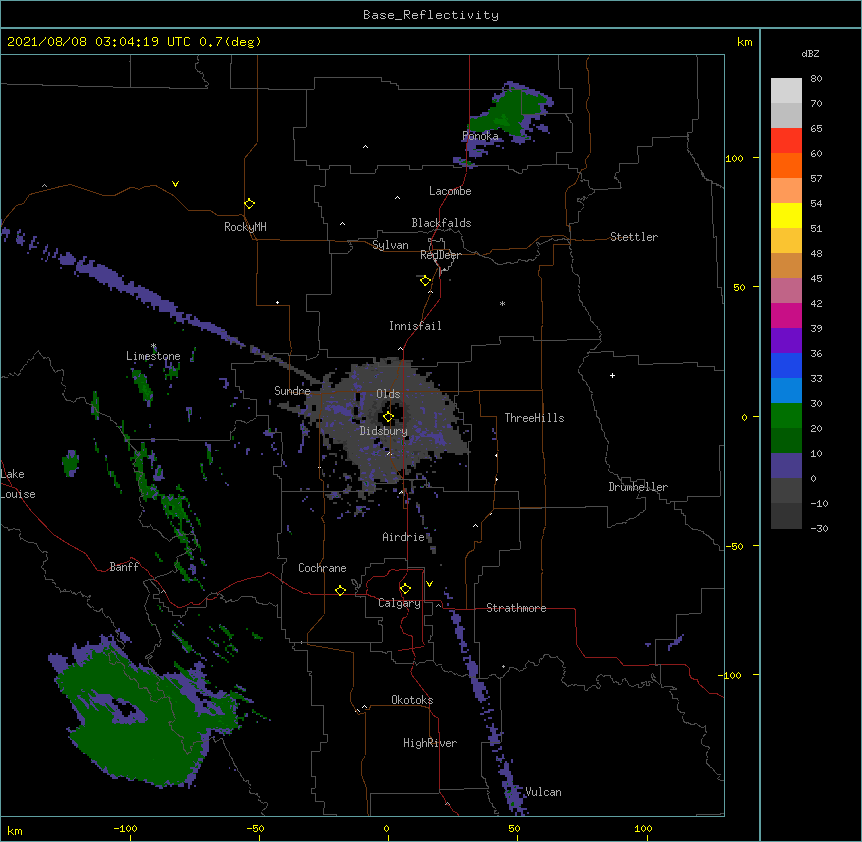Image resolution: width=862 pixels, height=842 pixels.
Task: Click the Okotoks town label
Action: 412,700
